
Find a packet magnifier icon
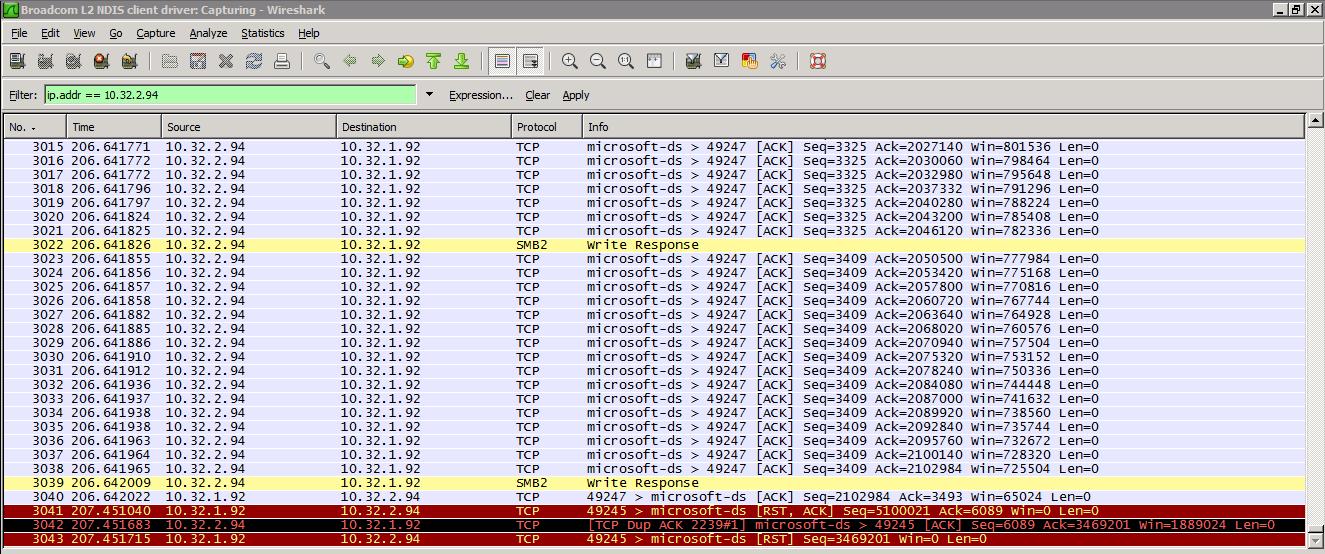pos(321,61)
